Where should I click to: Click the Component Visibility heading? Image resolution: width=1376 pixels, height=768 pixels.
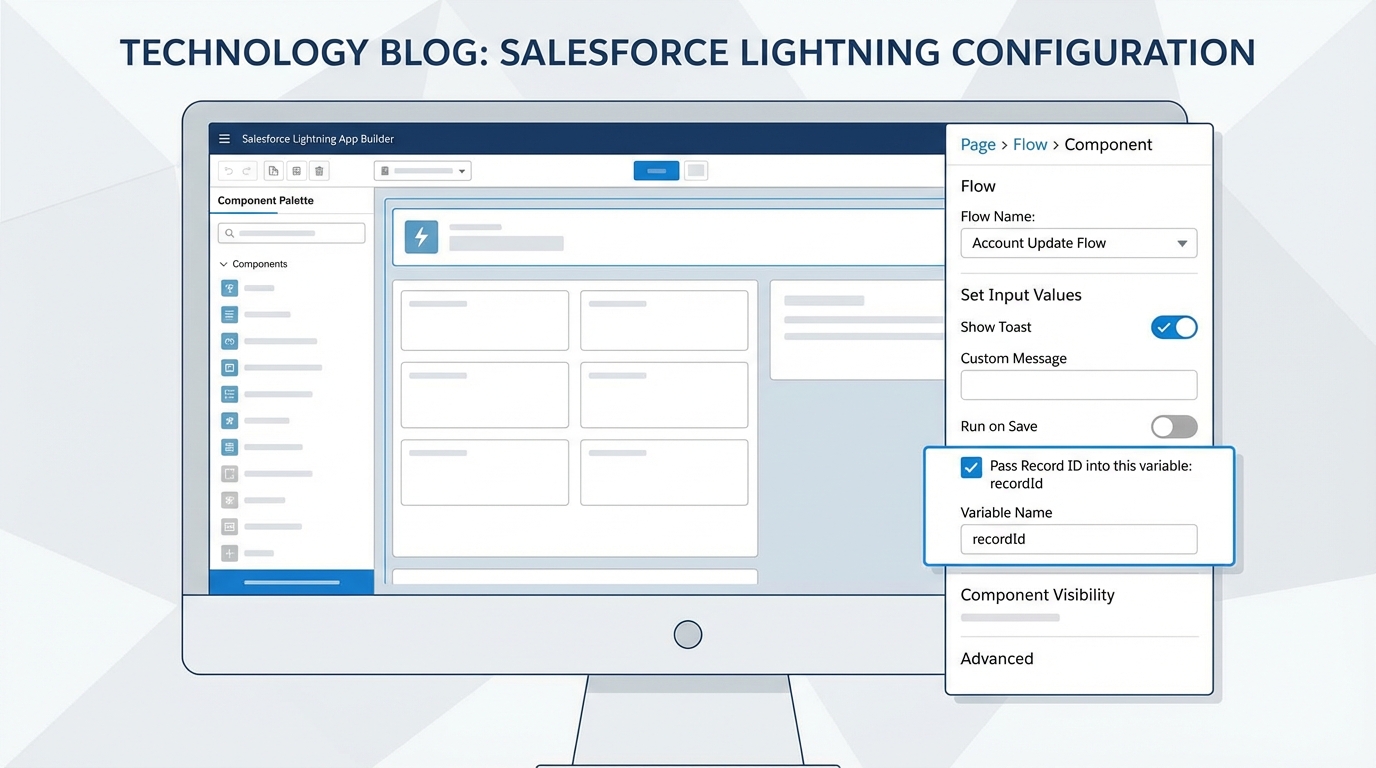click(1037, 594)
